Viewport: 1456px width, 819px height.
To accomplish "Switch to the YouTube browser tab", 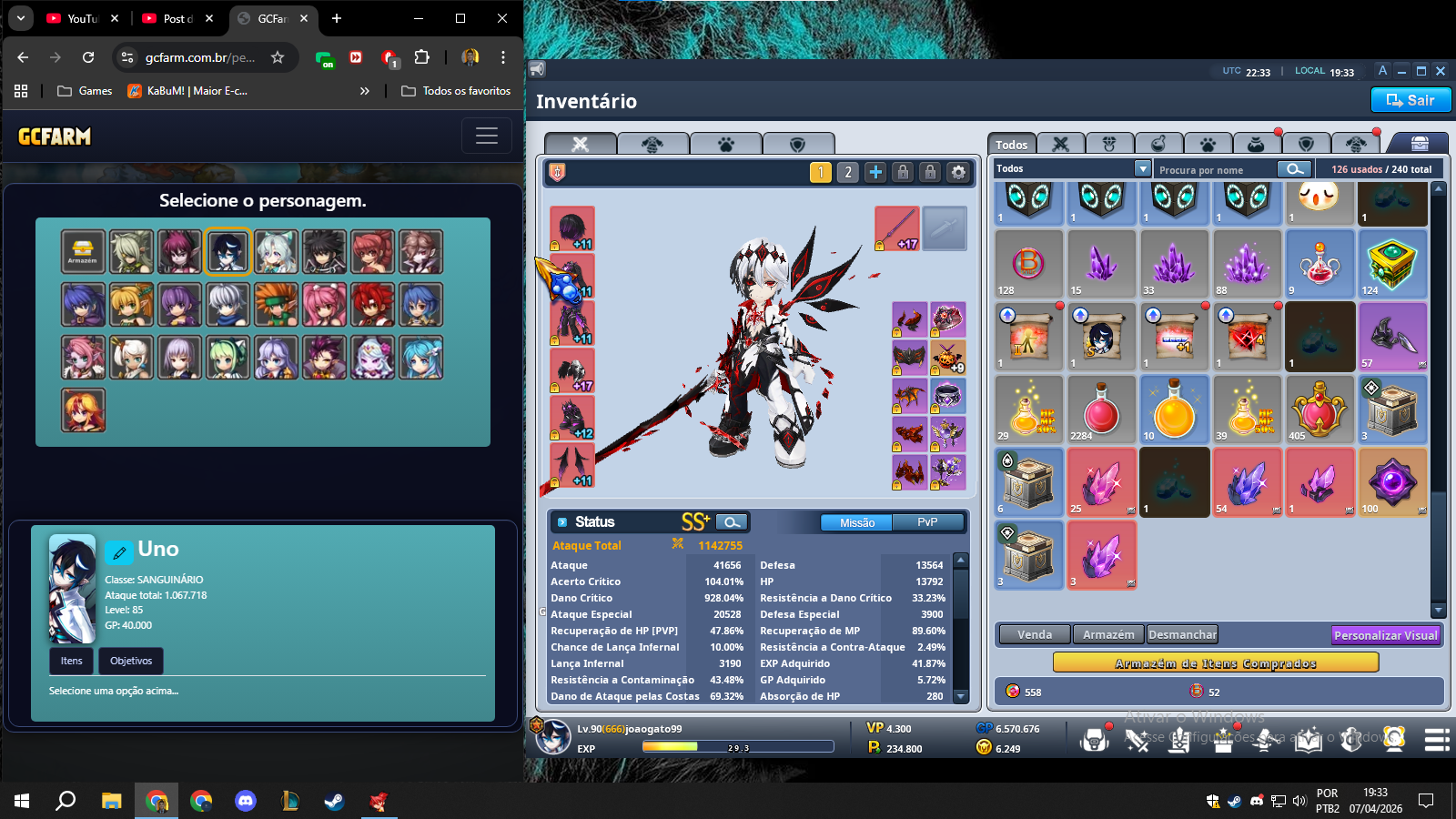I will coord(83,18).
